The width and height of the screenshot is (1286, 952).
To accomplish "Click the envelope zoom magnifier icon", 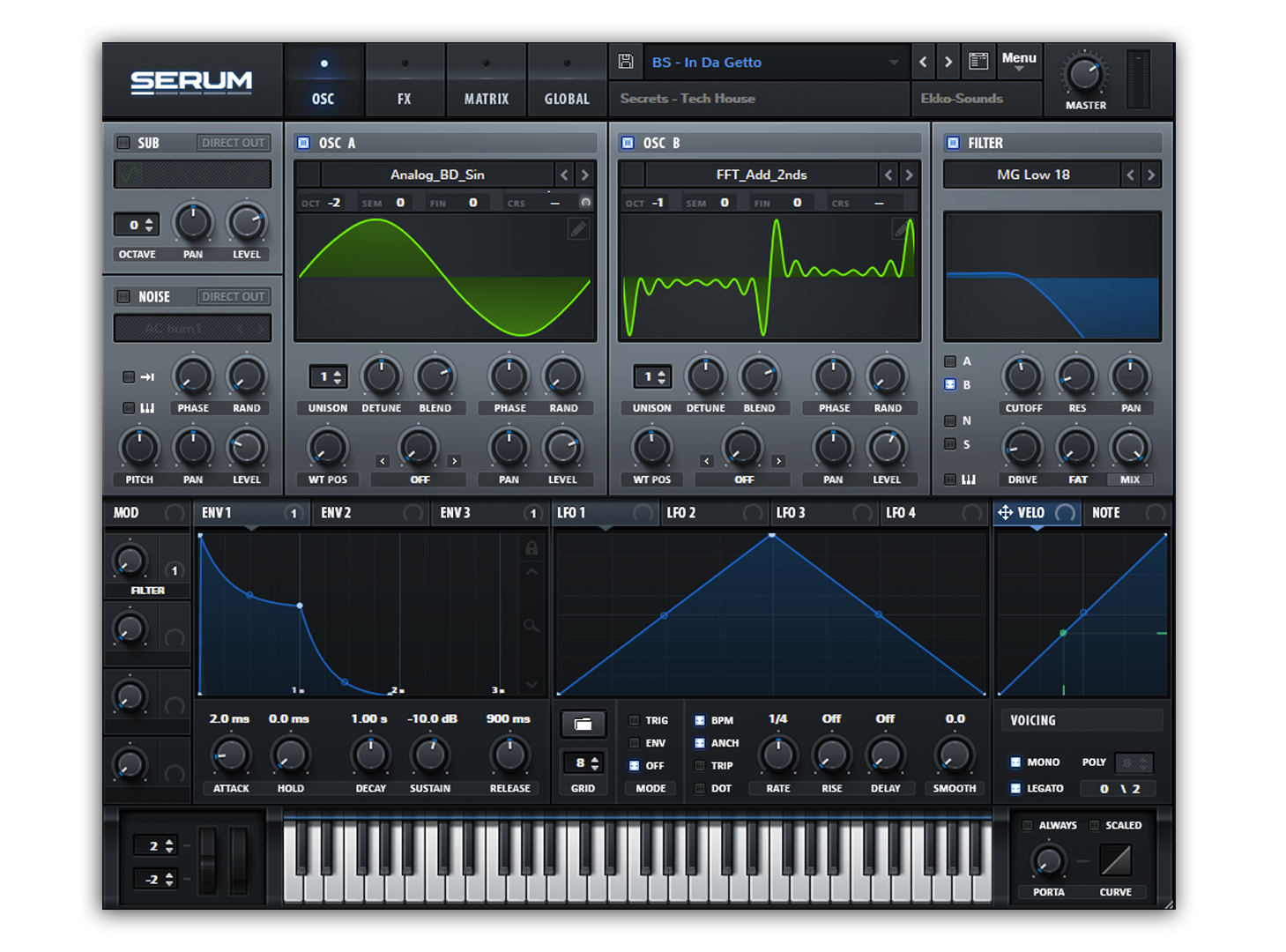I will tap(531, 626).
